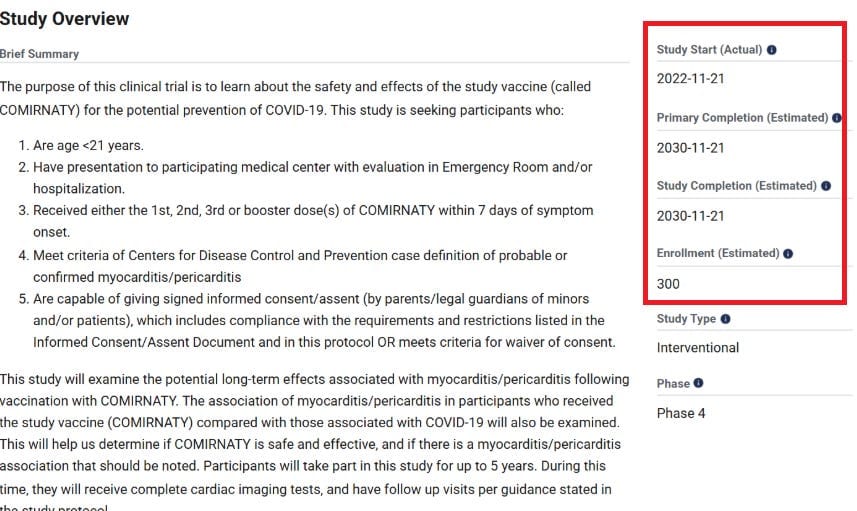The width and height of the screenshot is (857, 511).
Task: Select the Enrollment (Estimated) label text
Action: tap(718, 253)
